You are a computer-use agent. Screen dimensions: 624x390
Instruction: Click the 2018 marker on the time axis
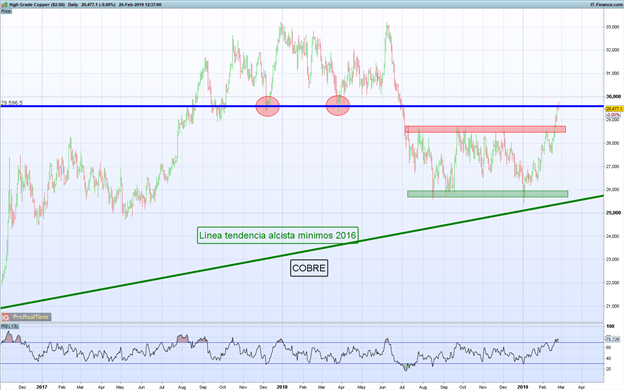282,387
